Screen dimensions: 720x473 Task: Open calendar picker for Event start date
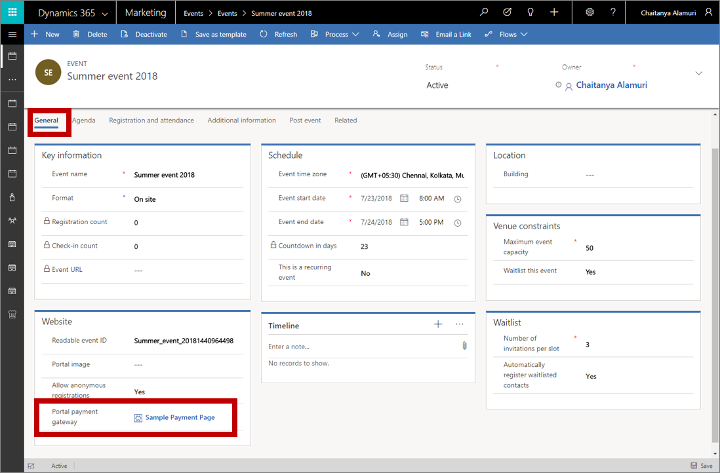click(x=404, y=198)
